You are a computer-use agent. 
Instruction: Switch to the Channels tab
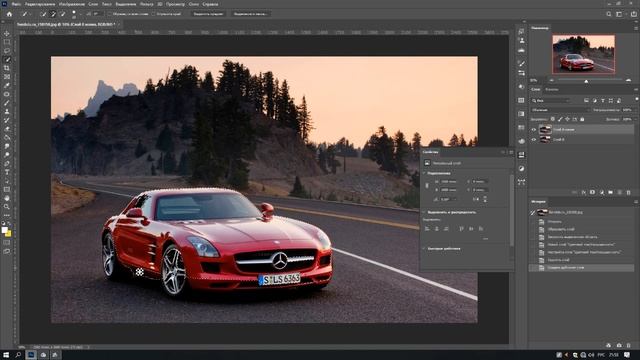(x=552, y=89)
